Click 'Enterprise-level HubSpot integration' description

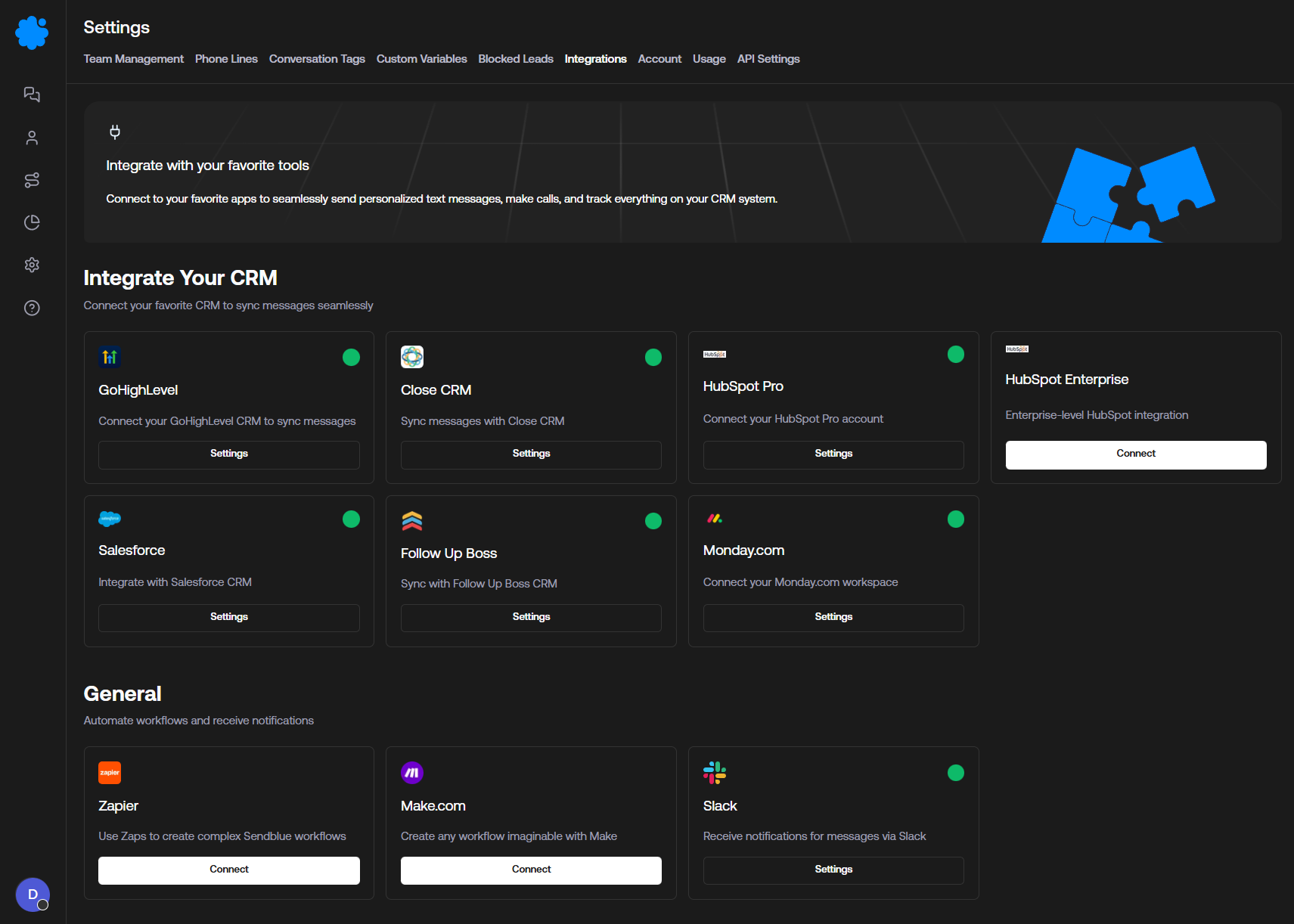pos(1097,415)
